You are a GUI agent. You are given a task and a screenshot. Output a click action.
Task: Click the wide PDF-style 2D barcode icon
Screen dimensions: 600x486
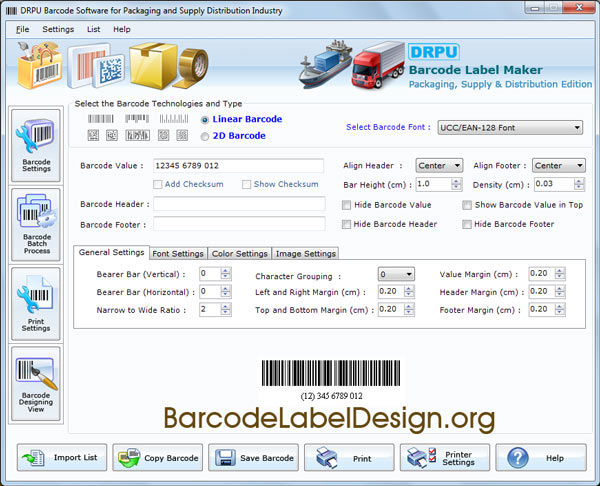(x=137, y=135)
